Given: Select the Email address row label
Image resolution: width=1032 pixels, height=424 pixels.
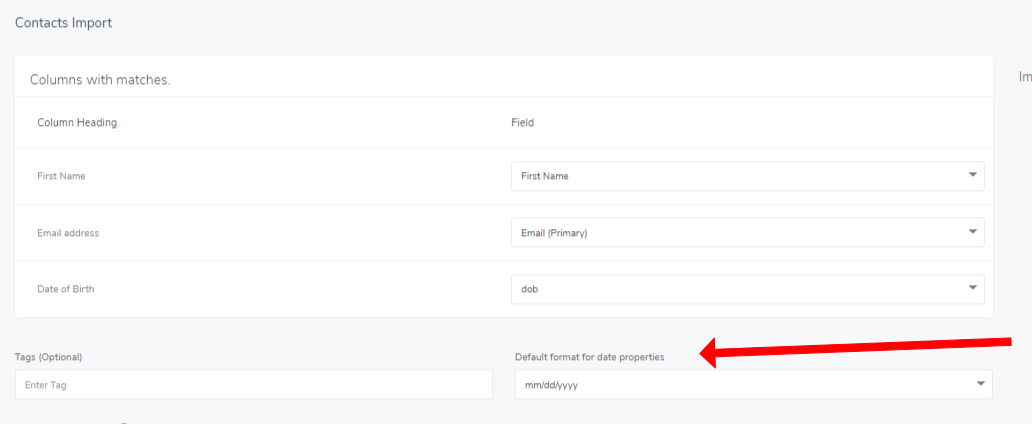Looking at the screenshot, I should coord(68,233).
